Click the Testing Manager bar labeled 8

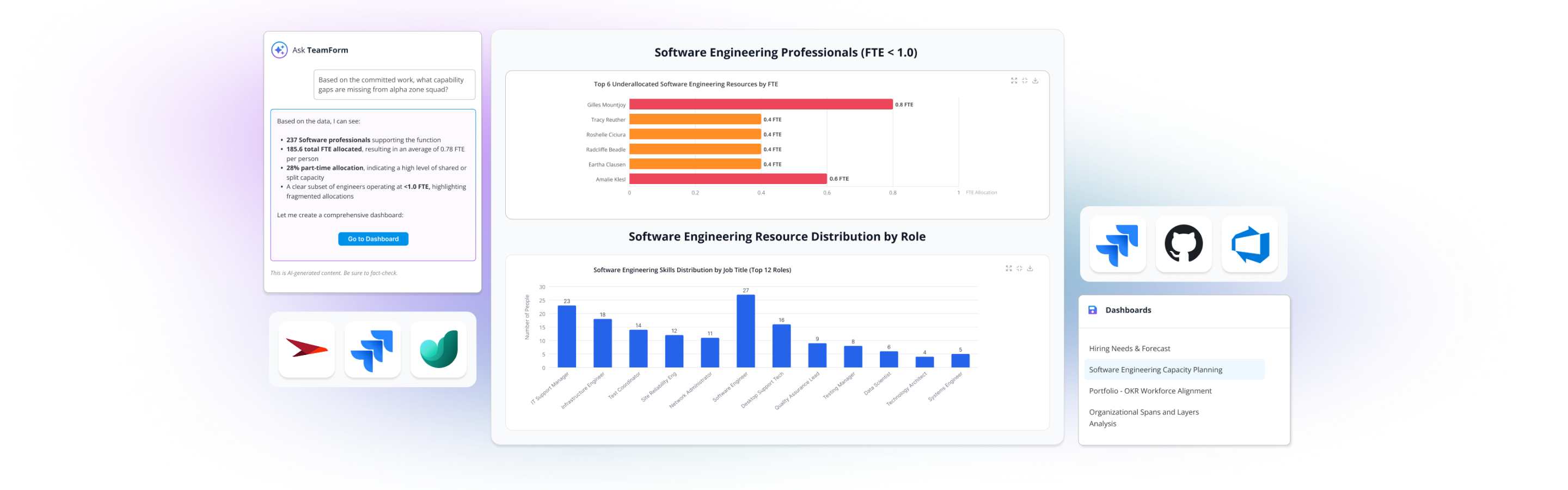[853, 357]
